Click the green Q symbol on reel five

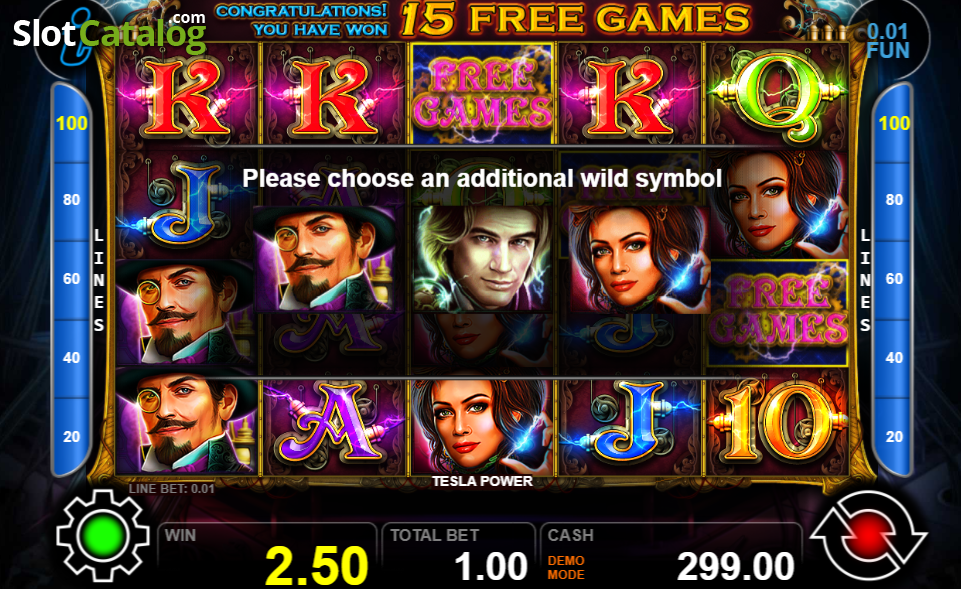[777, 95]
